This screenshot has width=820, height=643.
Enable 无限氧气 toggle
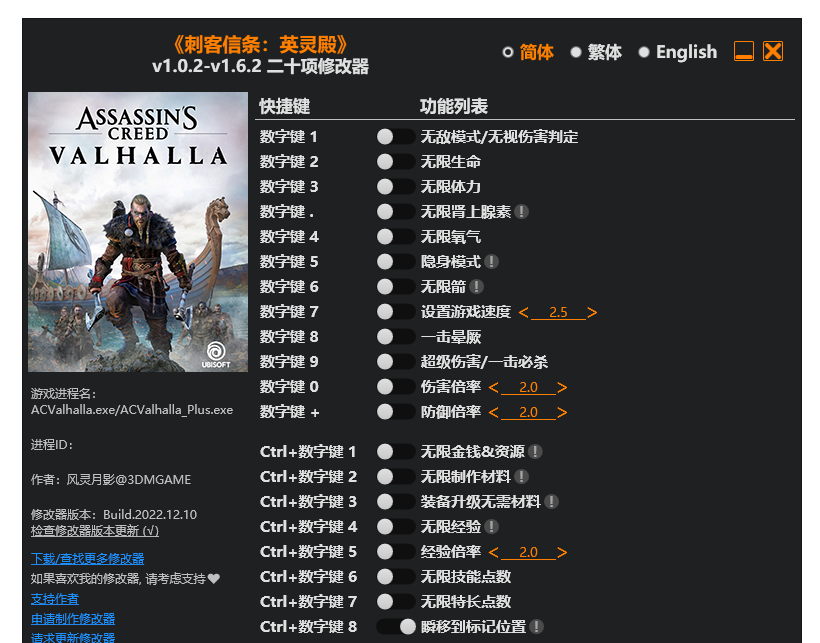(396, 237)
